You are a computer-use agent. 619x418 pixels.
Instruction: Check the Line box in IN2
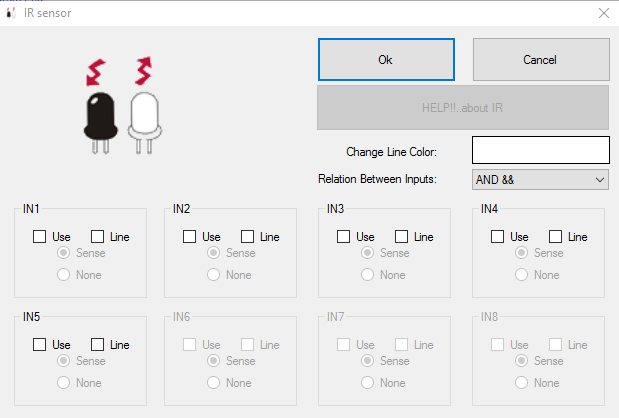(x=248, y=237)
